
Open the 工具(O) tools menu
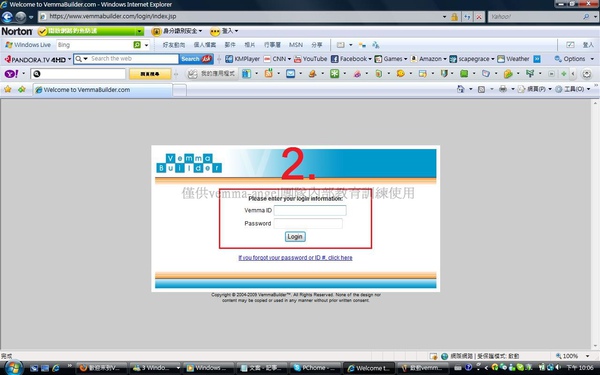573,89
